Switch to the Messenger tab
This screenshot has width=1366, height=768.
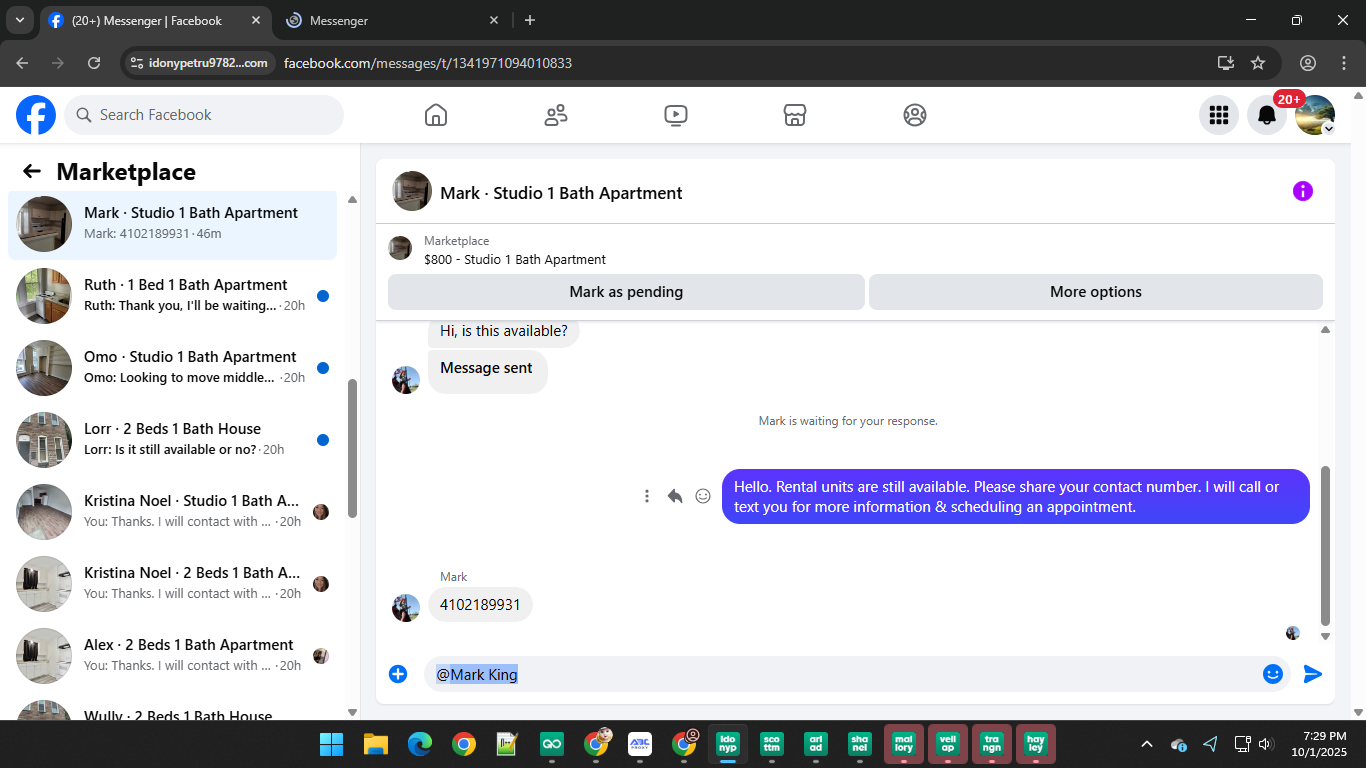[393, 20]
